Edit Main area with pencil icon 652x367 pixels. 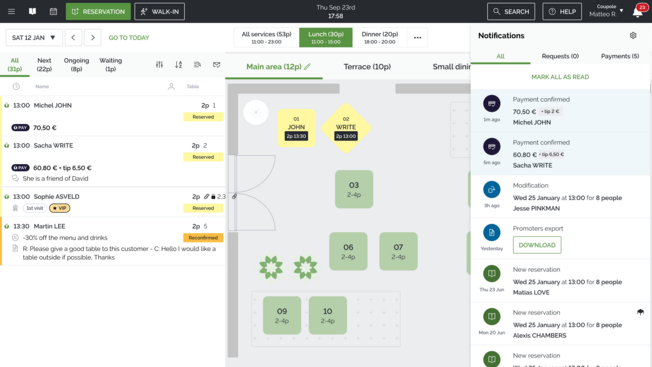point(307,67)
